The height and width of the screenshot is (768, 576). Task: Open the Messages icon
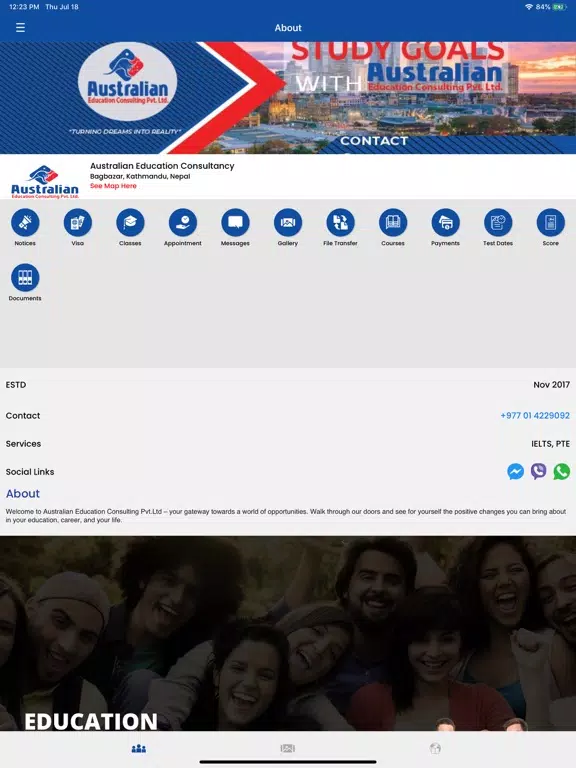tap(235, 222)
